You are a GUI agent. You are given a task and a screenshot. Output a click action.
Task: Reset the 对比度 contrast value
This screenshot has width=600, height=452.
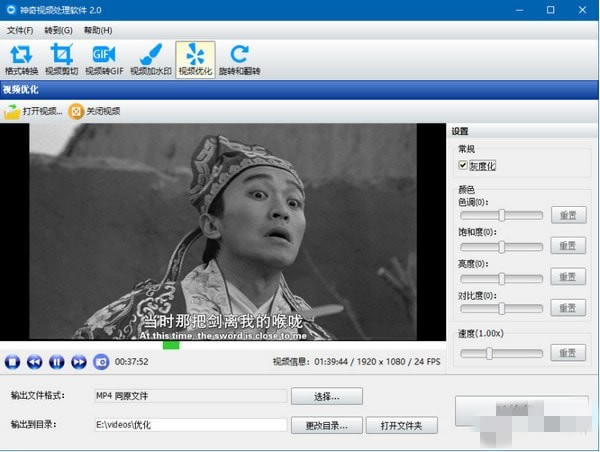pyautogui.click(x=568, y=308)
